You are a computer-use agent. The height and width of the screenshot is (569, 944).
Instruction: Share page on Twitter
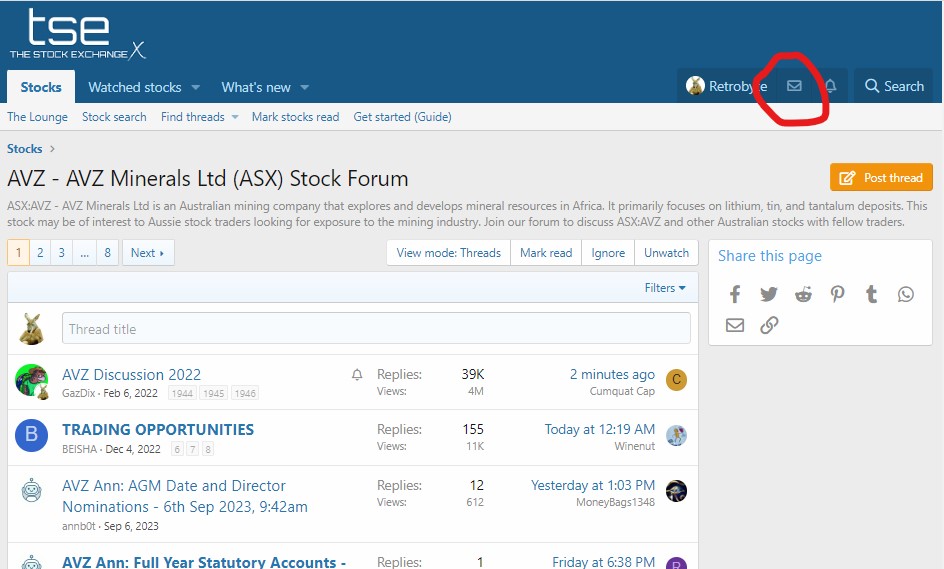769,294
